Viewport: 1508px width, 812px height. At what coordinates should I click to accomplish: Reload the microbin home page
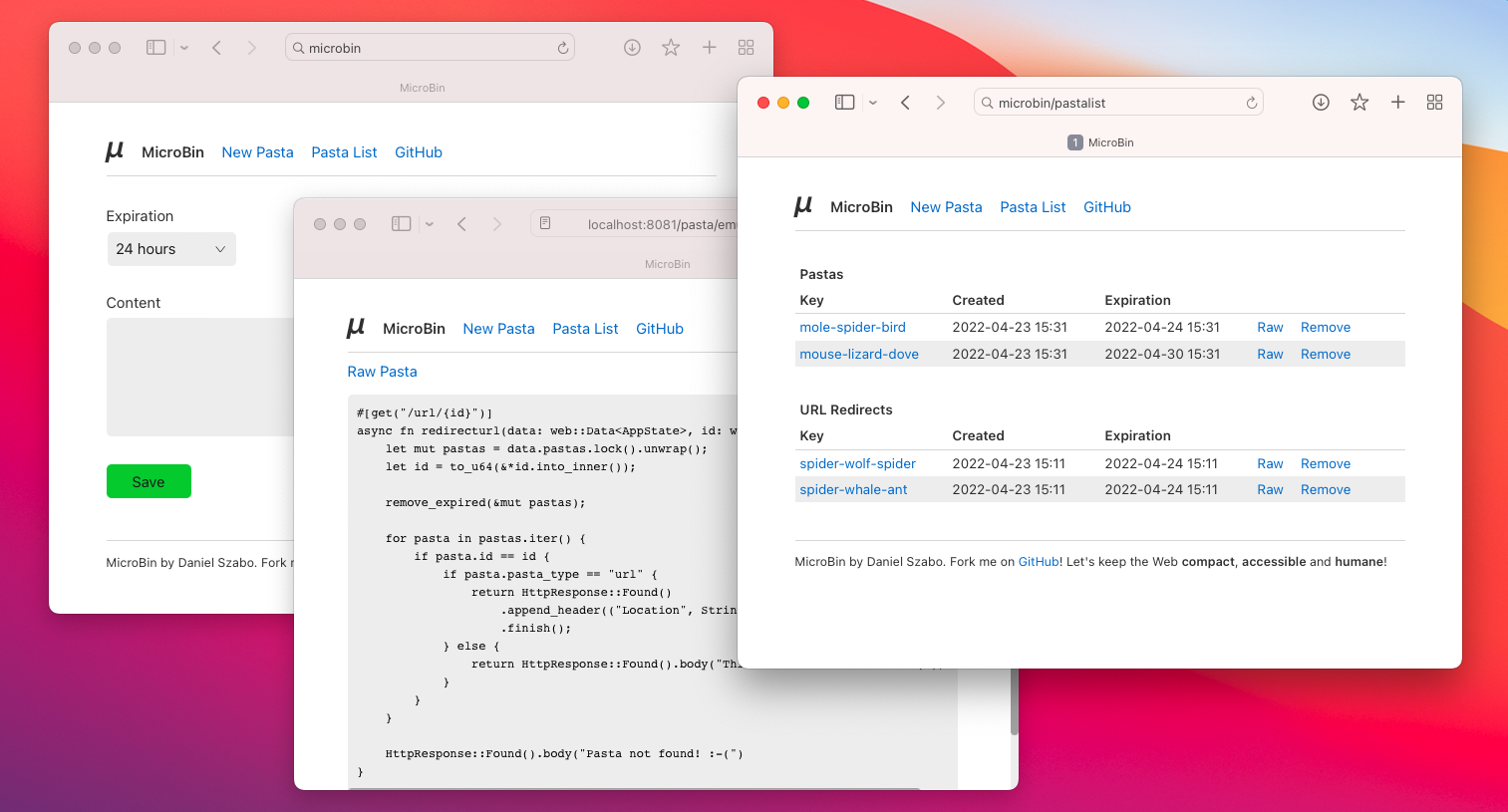point(563,48)
